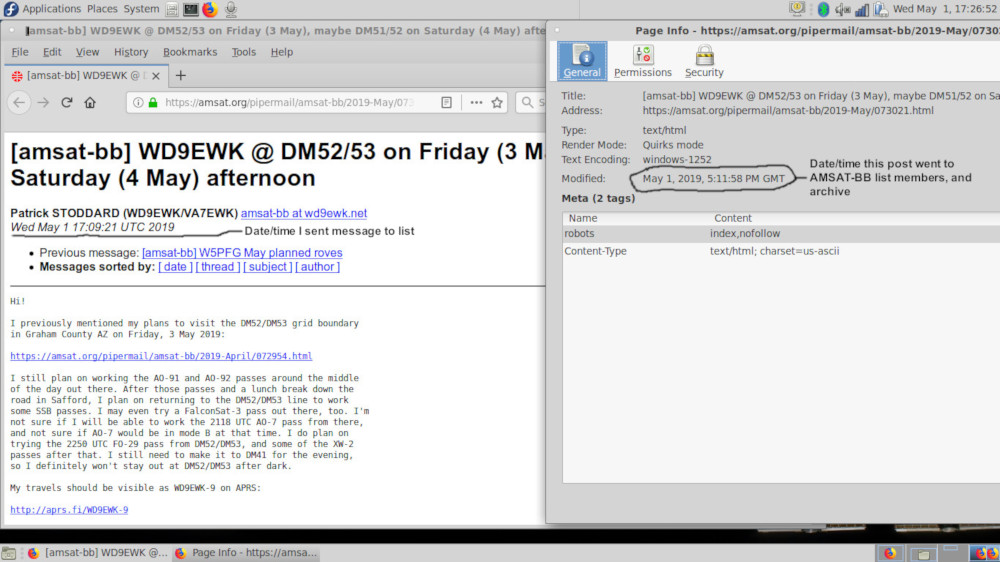
Task: Click the search magnifier icon
Action: pyautogui.click(x=527, y=102)
